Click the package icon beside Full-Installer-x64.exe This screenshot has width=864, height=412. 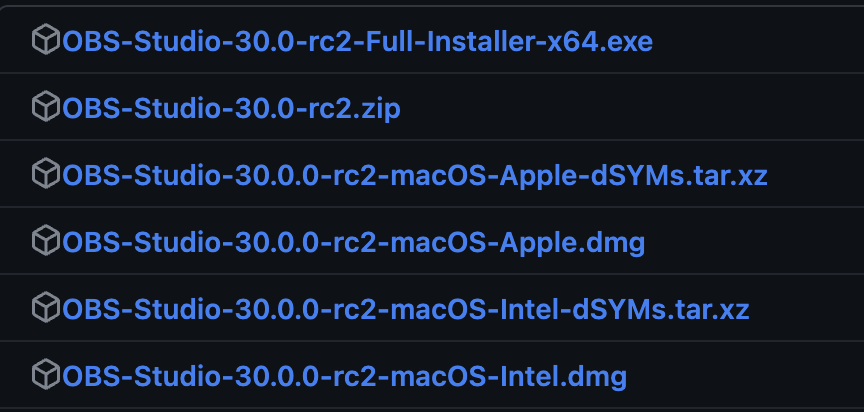coord(46,40)
